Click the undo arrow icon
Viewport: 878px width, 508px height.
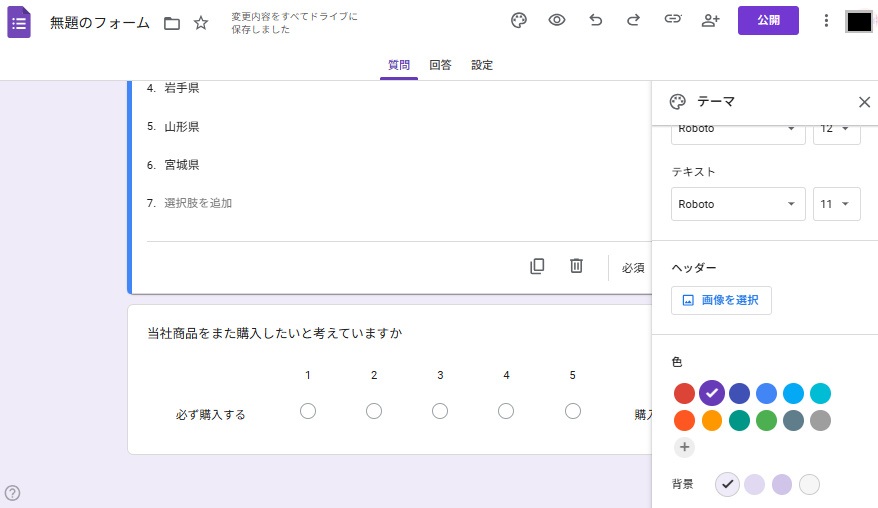coord(596,21)
